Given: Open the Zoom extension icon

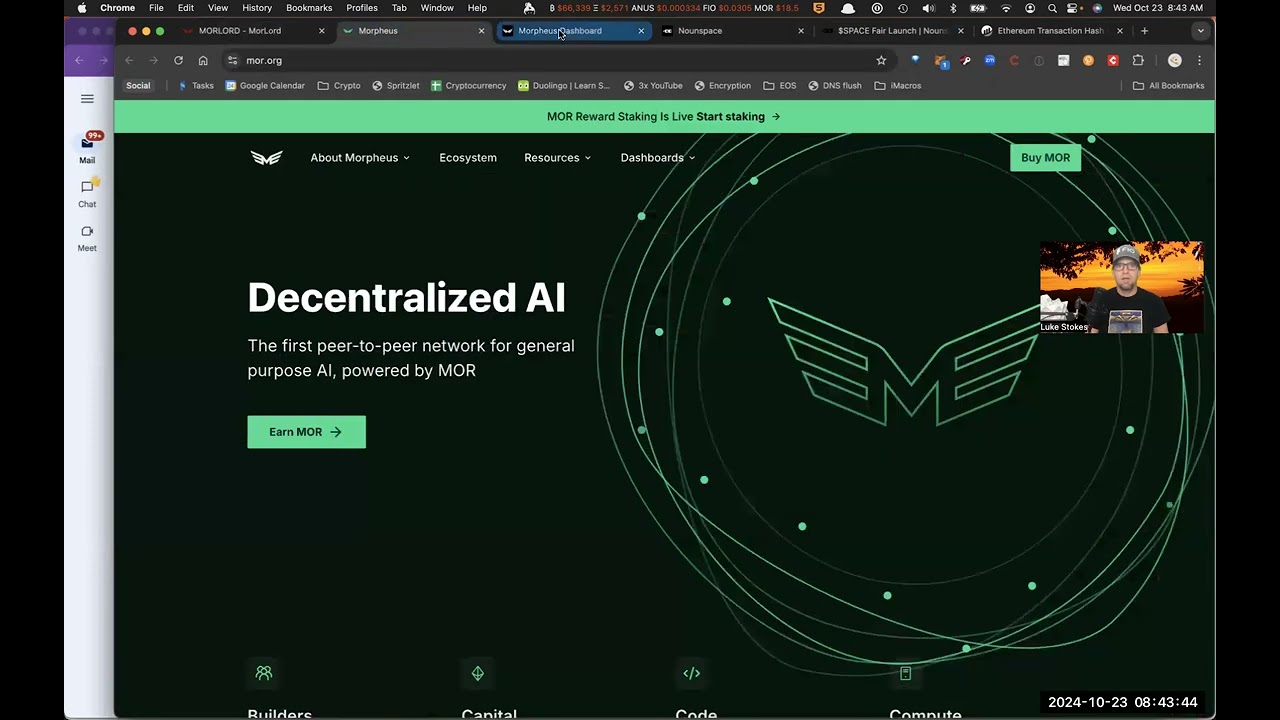Looking at the screenshot, I should [989, 60].
